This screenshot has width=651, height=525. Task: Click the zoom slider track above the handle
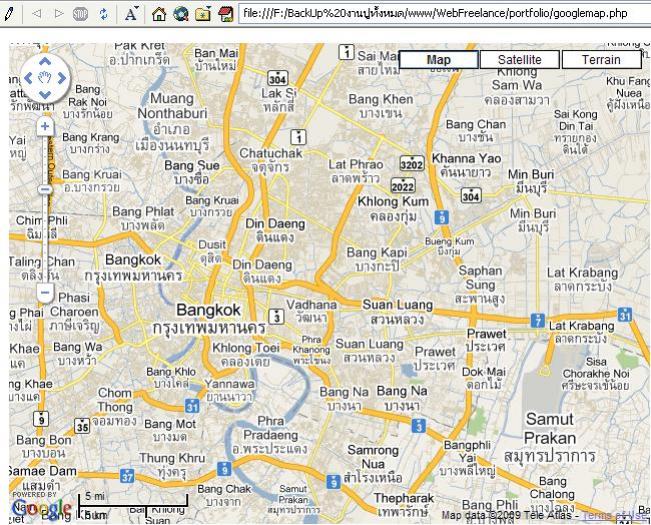point(45,160)
